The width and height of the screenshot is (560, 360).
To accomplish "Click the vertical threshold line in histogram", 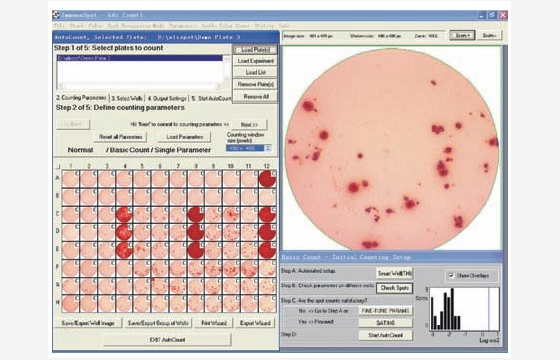I will pyautogui.click(x=488, y=309).
